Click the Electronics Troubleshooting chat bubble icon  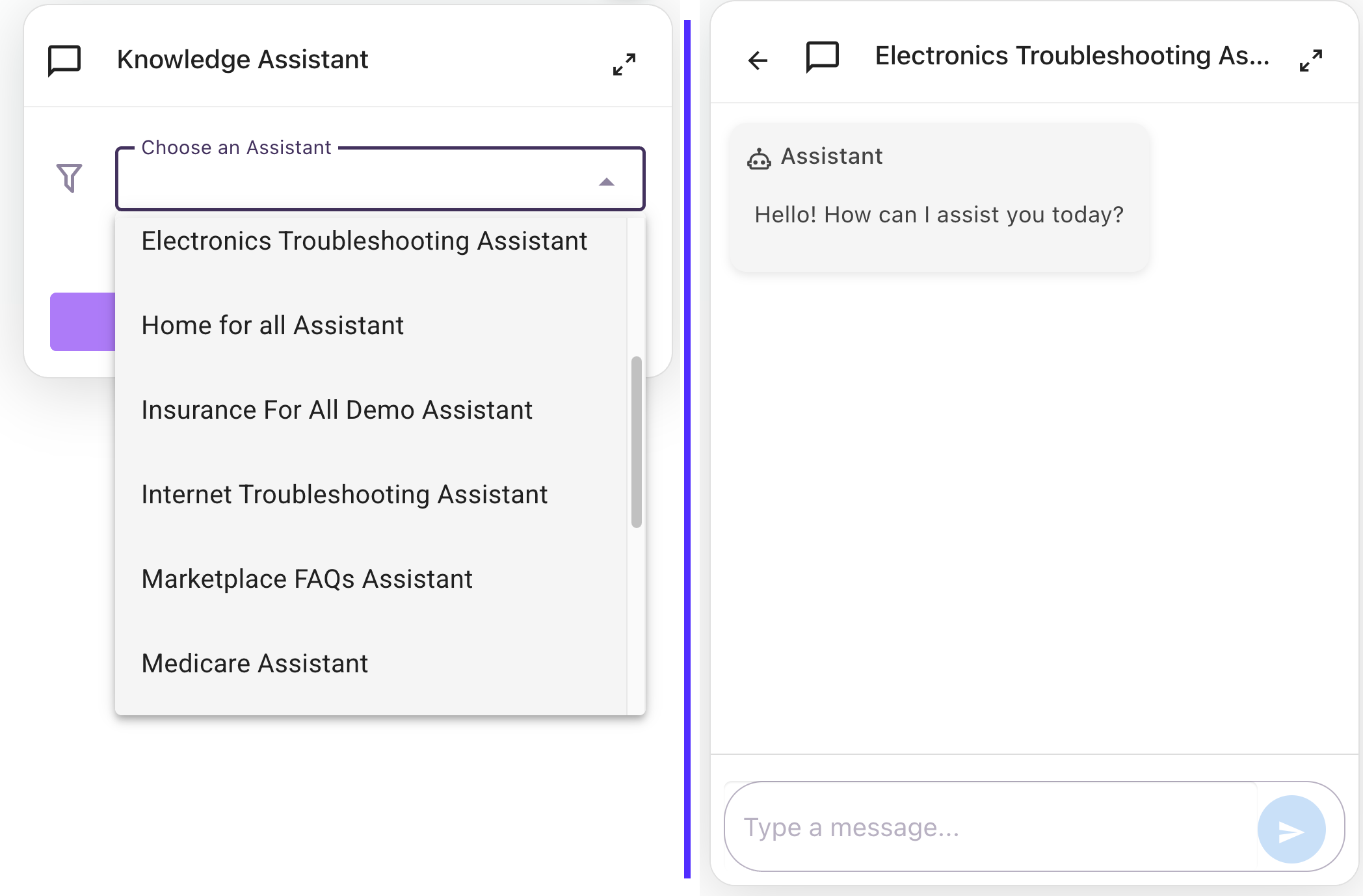822,57
